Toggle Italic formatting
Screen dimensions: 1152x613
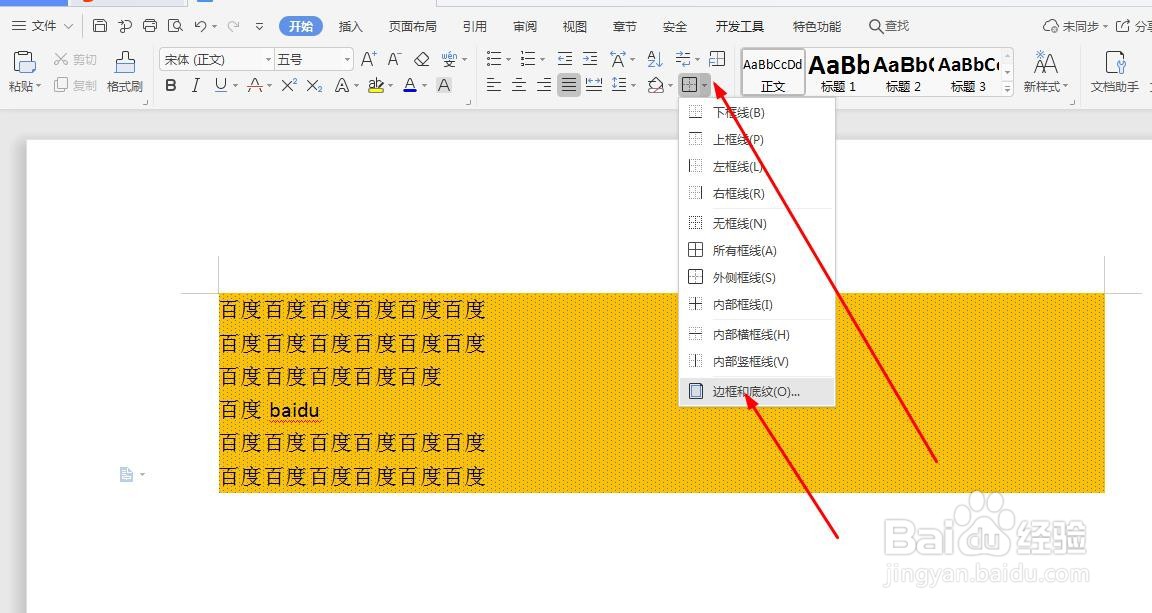pos(195,85)
